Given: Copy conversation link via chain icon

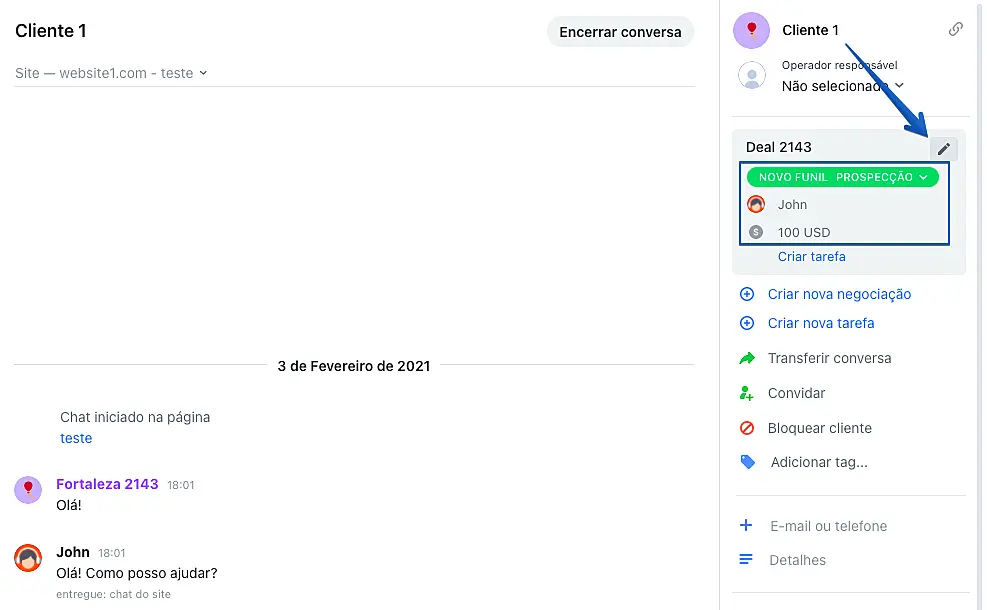Looking at the screenshot, I should tap(956, 29).
